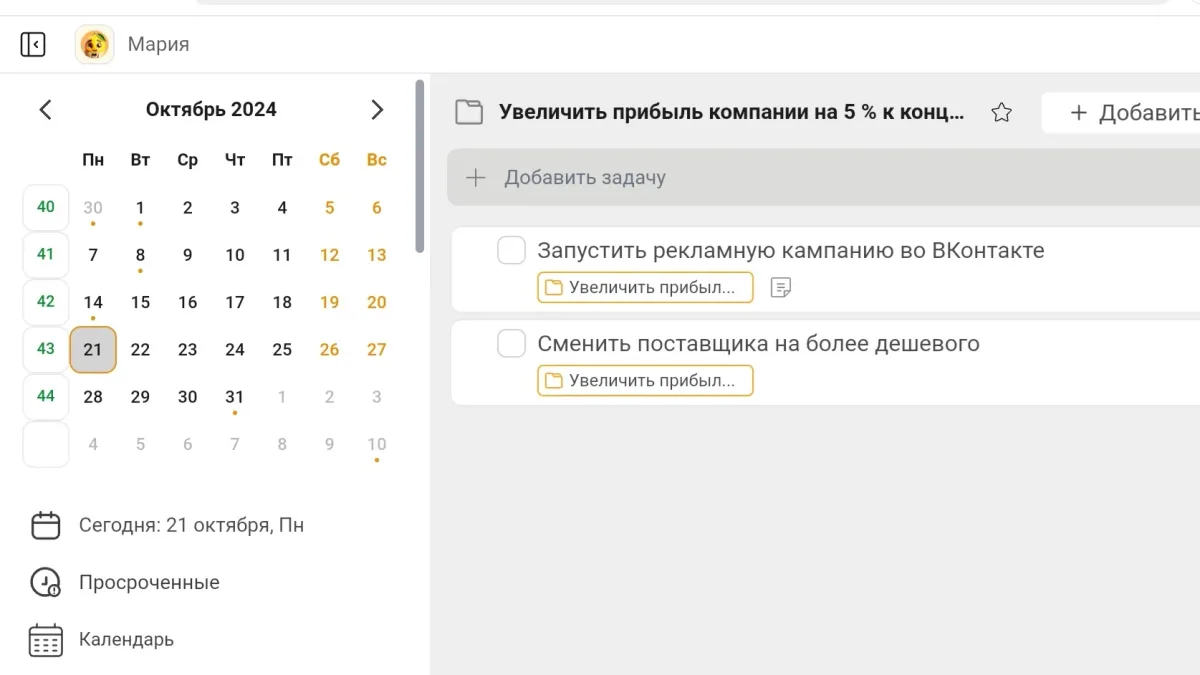
Task: Open the Октябрь 2024 month picker
Action: (x=211, y=110)
